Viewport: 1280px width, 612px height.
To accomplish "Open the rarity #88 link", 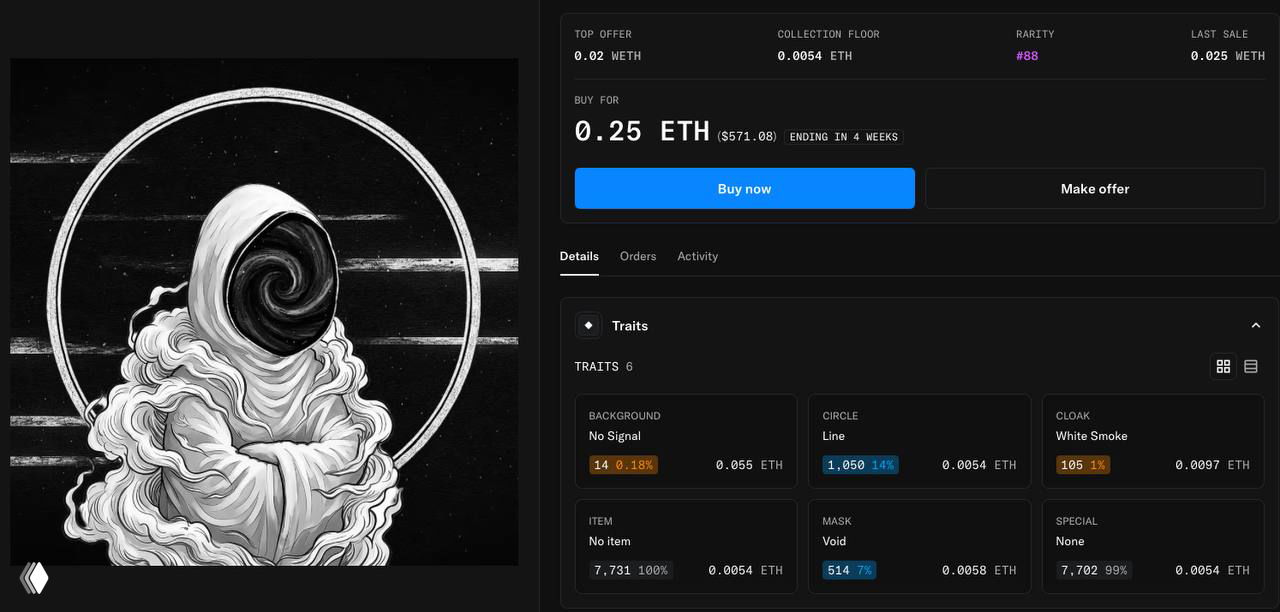I will (x=1027, y=56).
